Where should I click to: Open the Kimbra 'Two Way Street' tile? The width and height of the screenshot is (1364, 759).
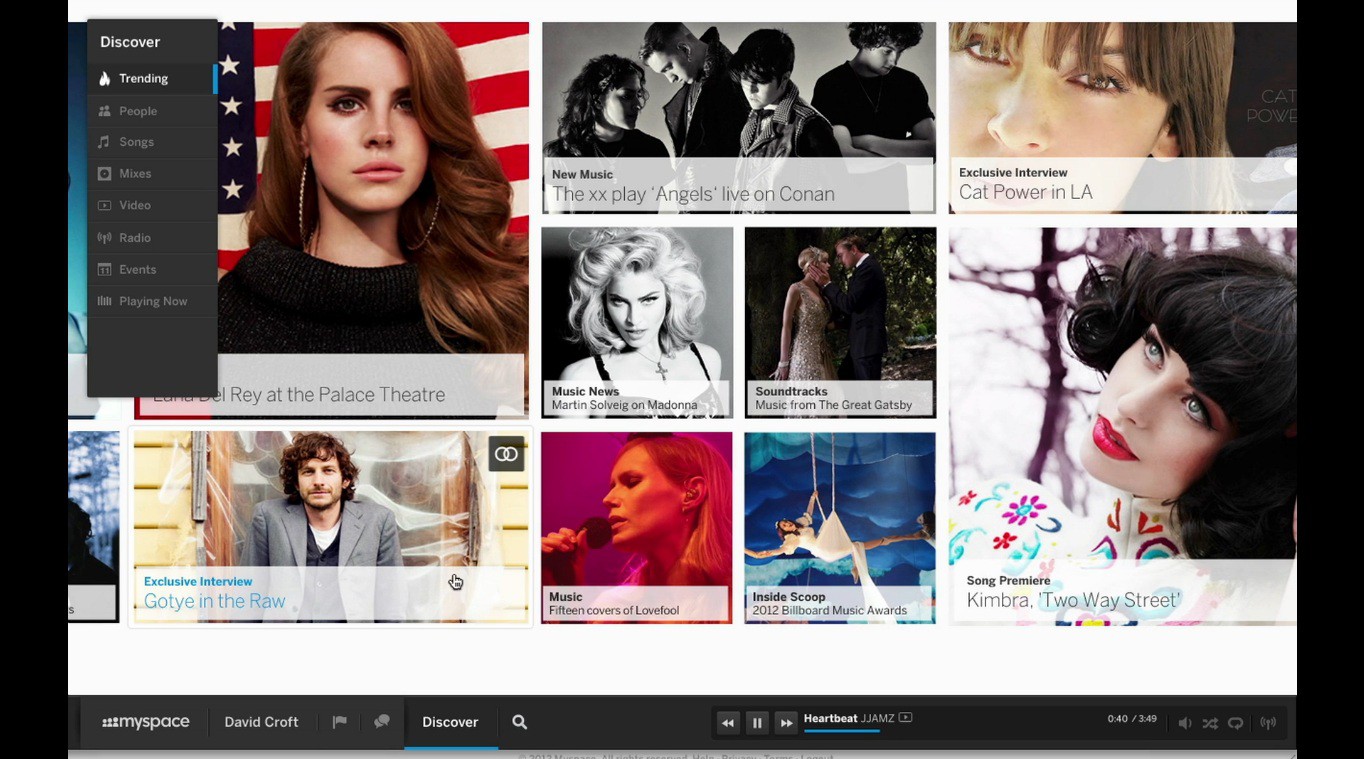point(1073,600)
